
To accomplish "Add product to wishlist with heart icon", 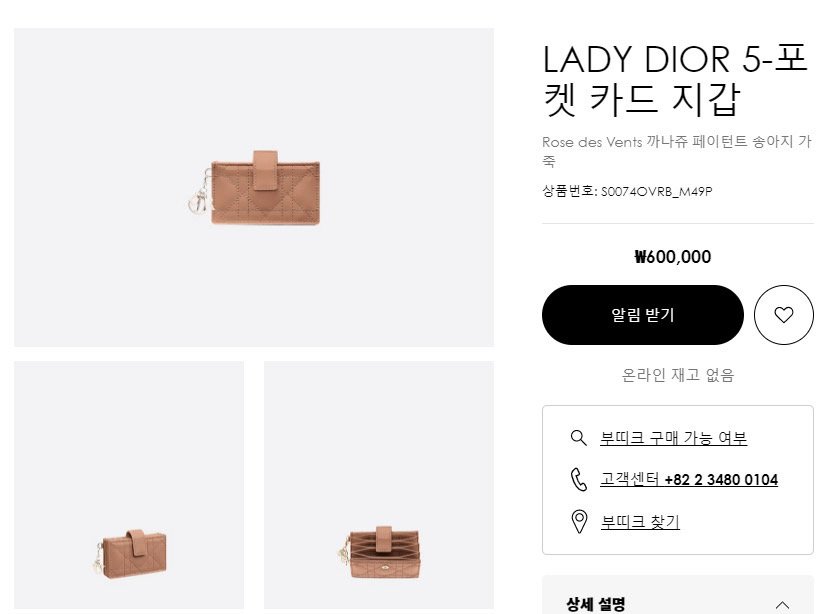I will pos(783,315).
